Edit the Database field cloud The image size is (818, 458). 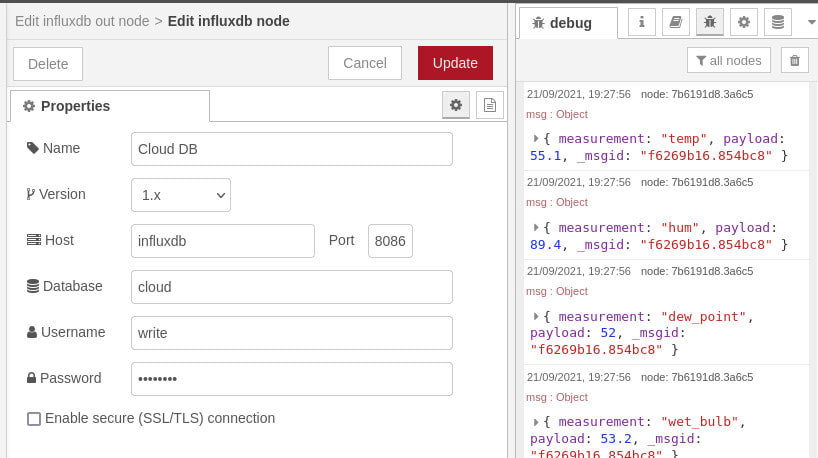pos(292,287)
